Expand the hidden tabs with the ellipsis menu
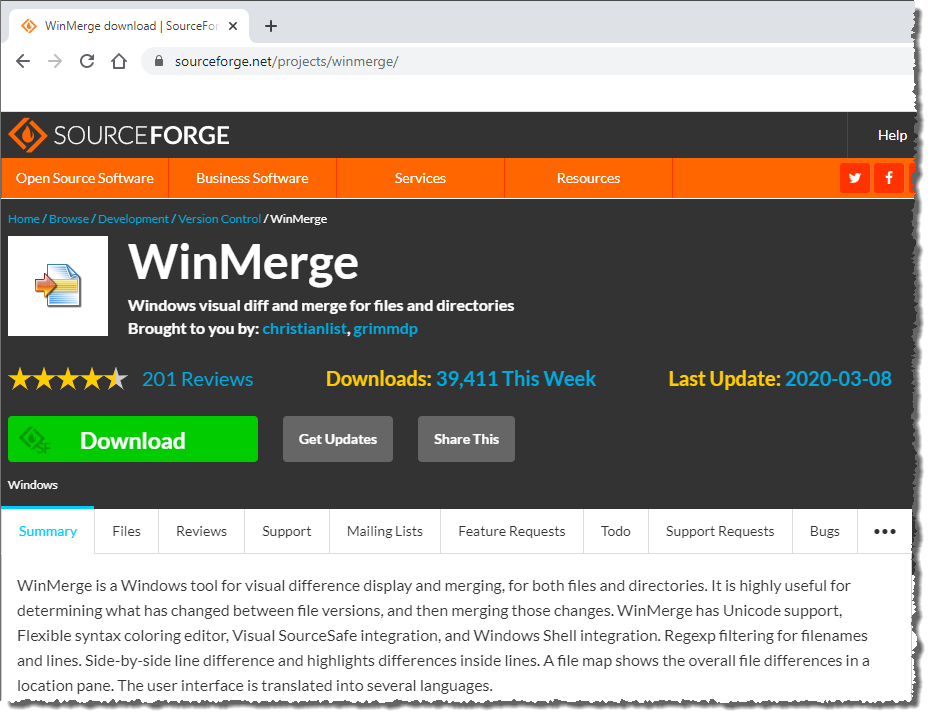933x720 pixels. [884, 531]
